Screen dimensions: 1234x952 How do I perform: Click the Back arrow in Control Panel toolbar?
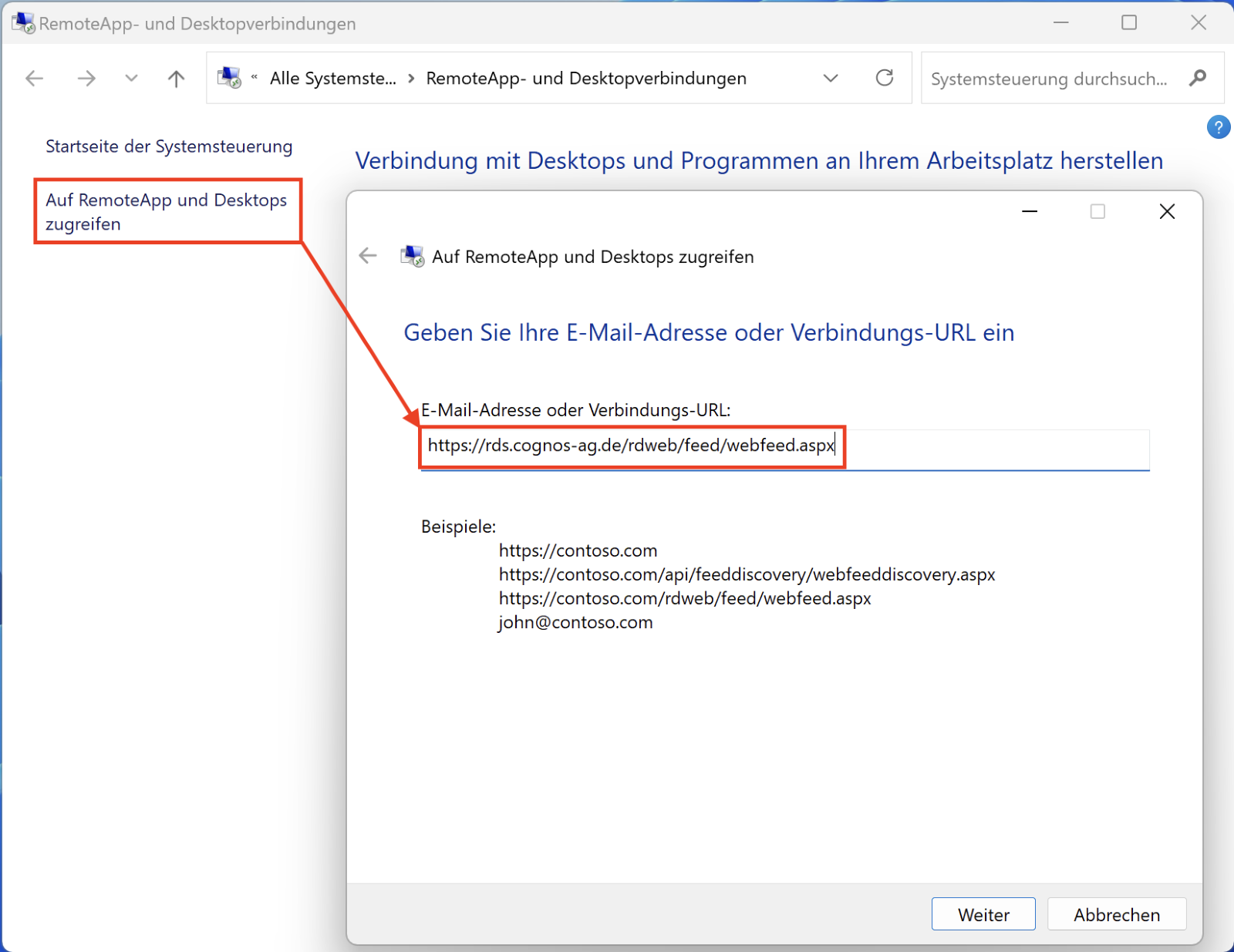click(x=35, y=78)
